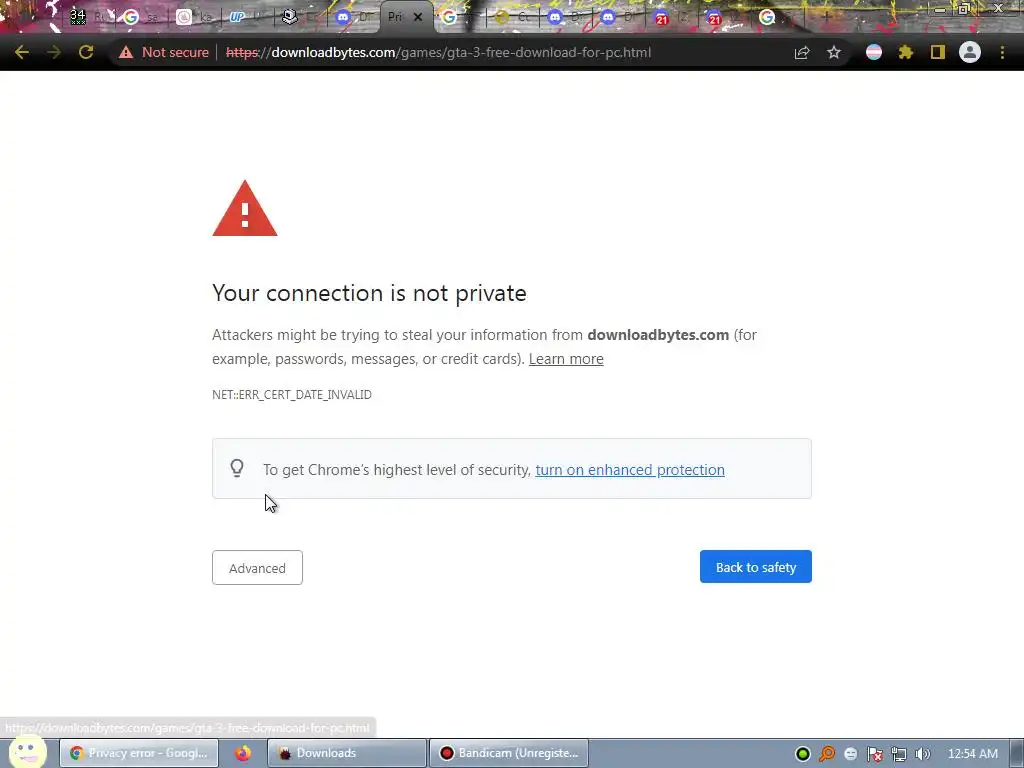
Task: Click the 12:54 AM system clock
Action: click(x=972, y=754)
